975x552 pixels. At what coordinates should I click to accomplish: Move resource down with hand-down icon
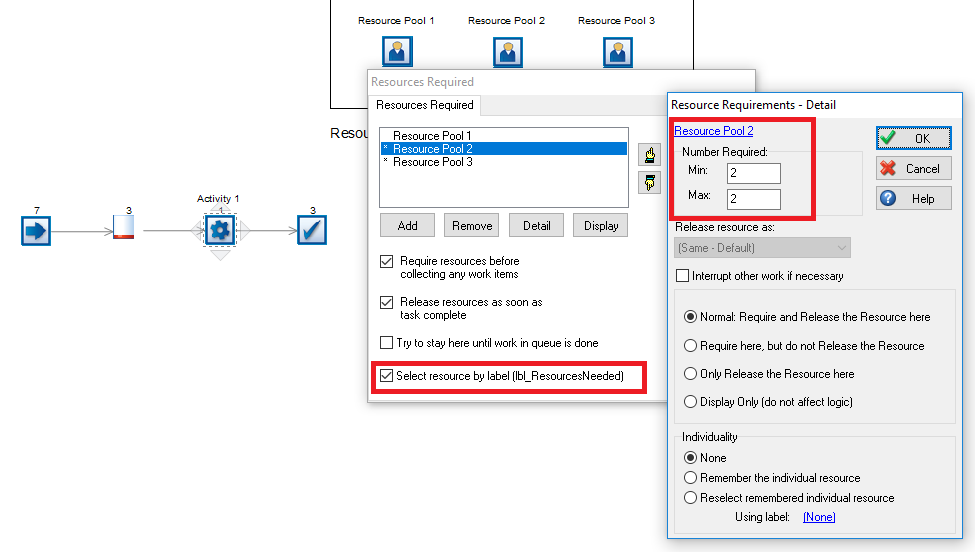649,182
